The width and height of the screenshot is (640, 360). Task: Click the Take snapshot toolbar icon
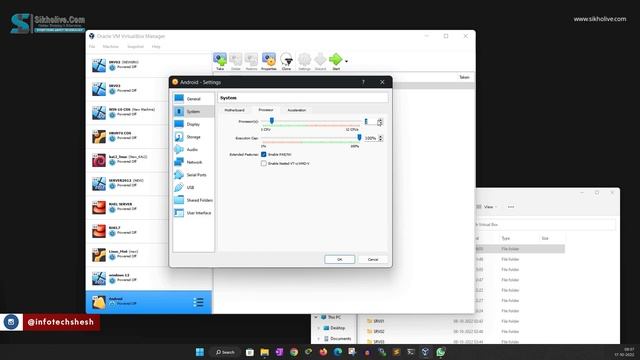tap(220, 62)
